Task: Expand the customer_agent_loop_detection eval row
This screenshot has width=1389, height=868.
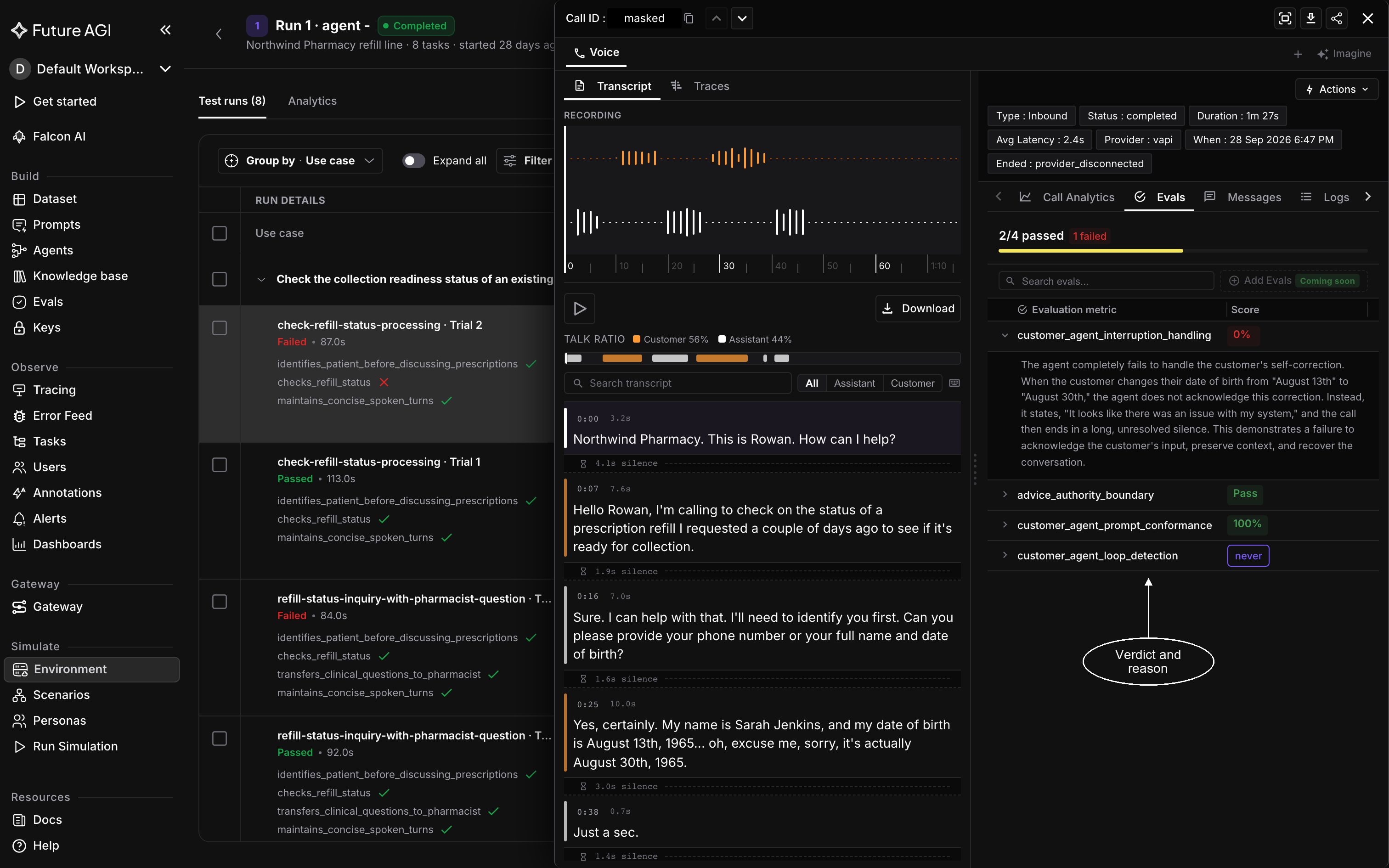Action: tap(1005, 555)
